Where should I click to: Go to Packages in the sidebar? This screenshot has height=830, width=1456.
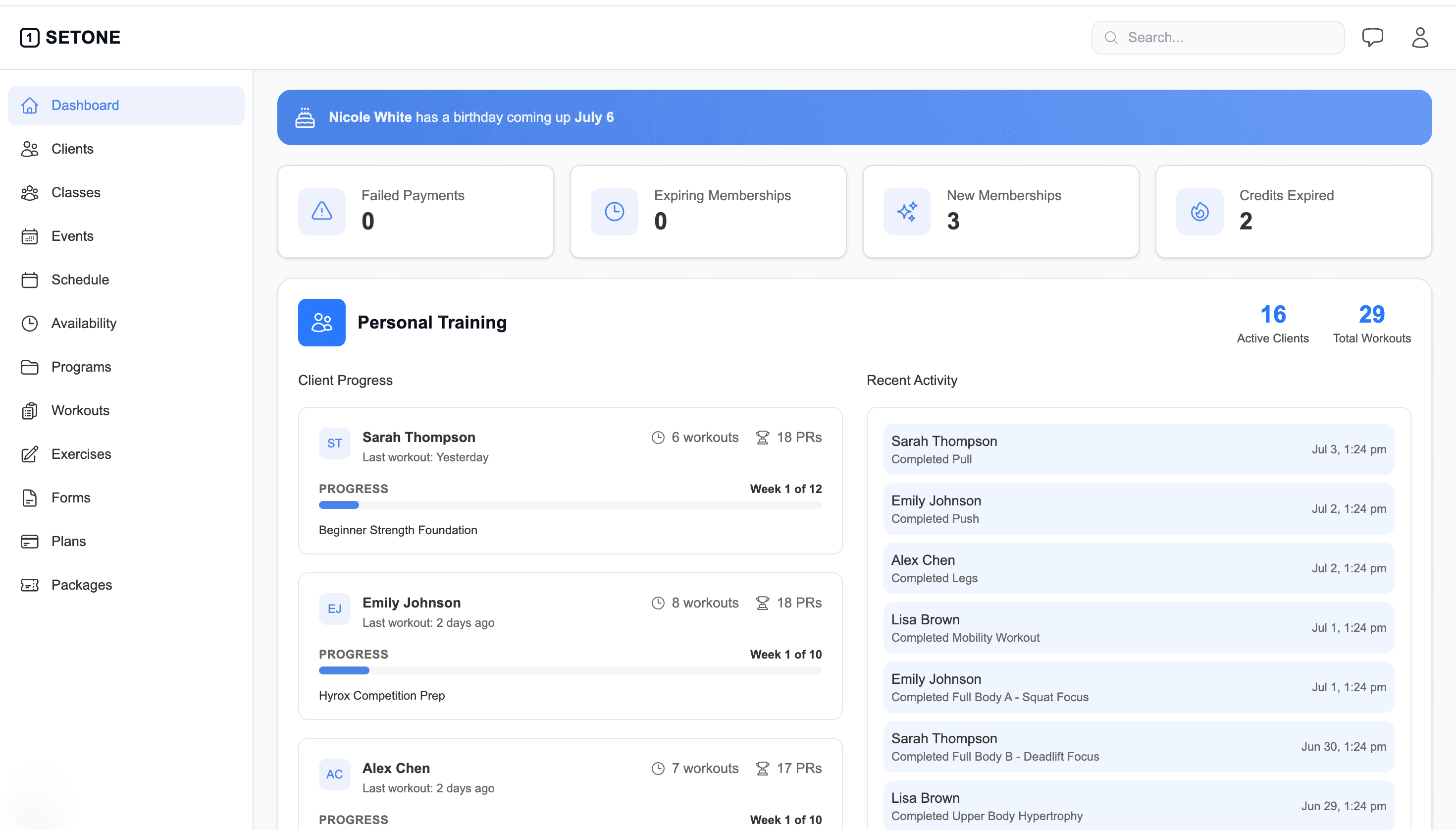tap(126, 585)
